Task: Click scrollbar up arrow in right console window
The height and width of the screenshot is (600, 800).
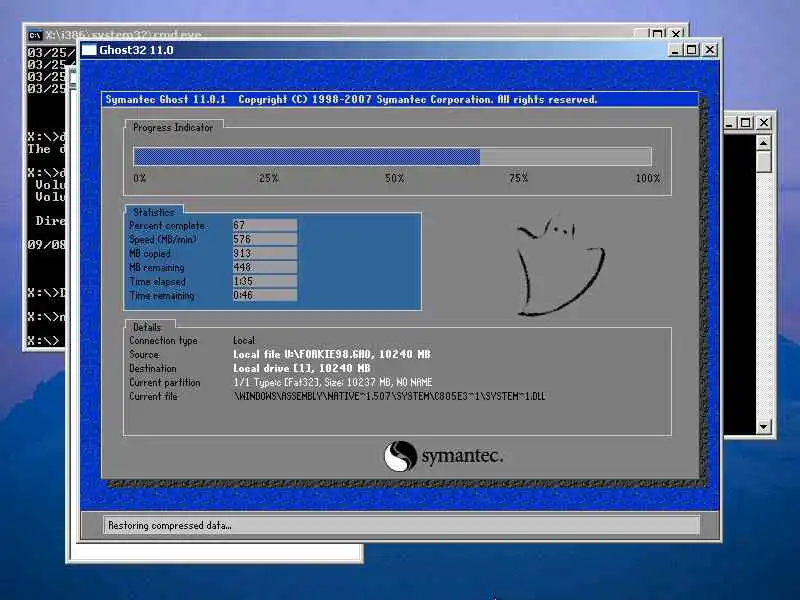Action: [x=763, y=143]
